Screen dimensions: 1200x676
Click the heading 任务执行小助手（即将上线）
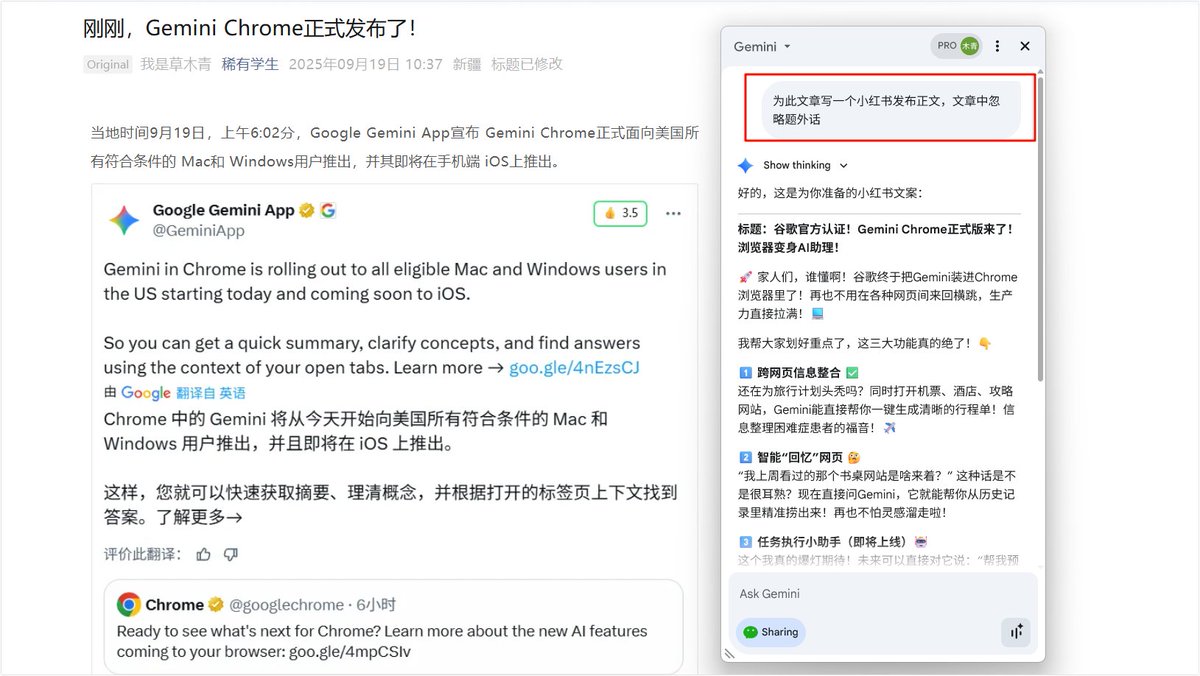tap(834, 542)
